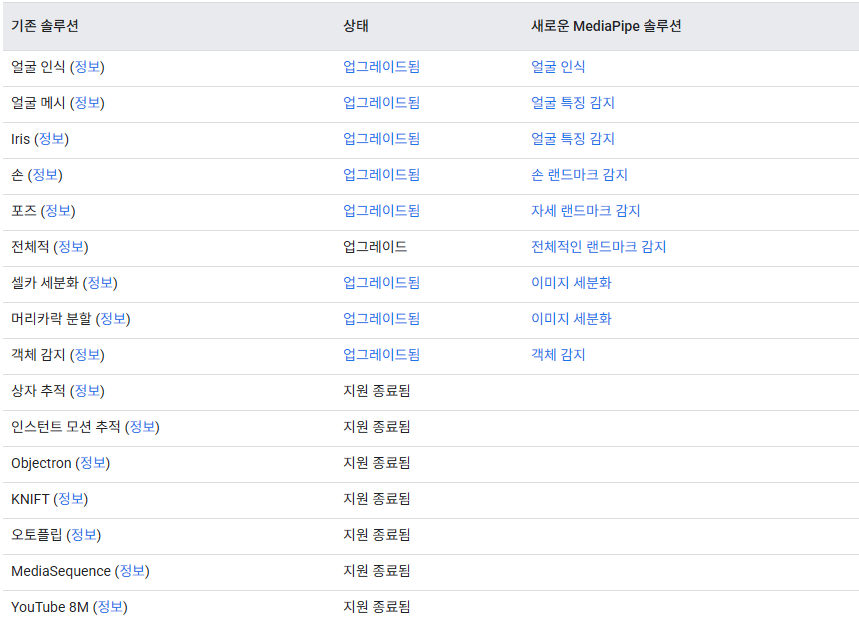Open the 정보 link in 손 row
Screen dimensions: 859x624
pos(45,175)
